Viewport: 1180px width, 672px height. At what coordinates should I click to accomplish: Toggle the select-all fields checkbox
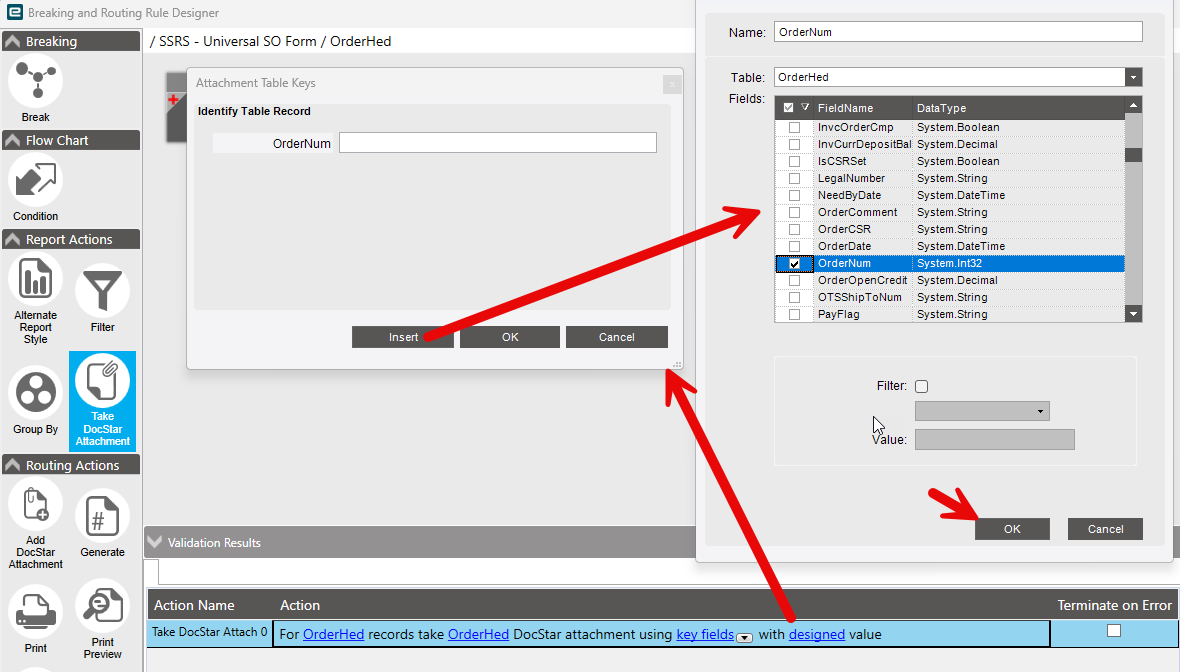(x=789, y=108)
